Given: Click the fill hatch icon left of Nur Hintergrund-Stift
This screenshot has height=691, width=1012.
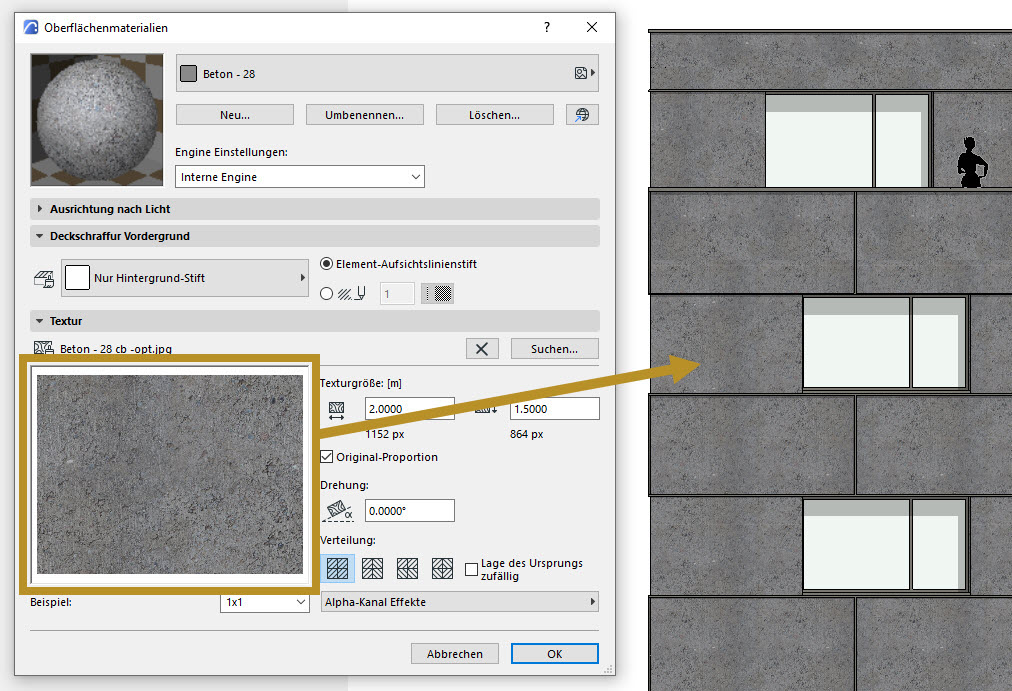Looking at the screenshot, I should coord(44,279).
